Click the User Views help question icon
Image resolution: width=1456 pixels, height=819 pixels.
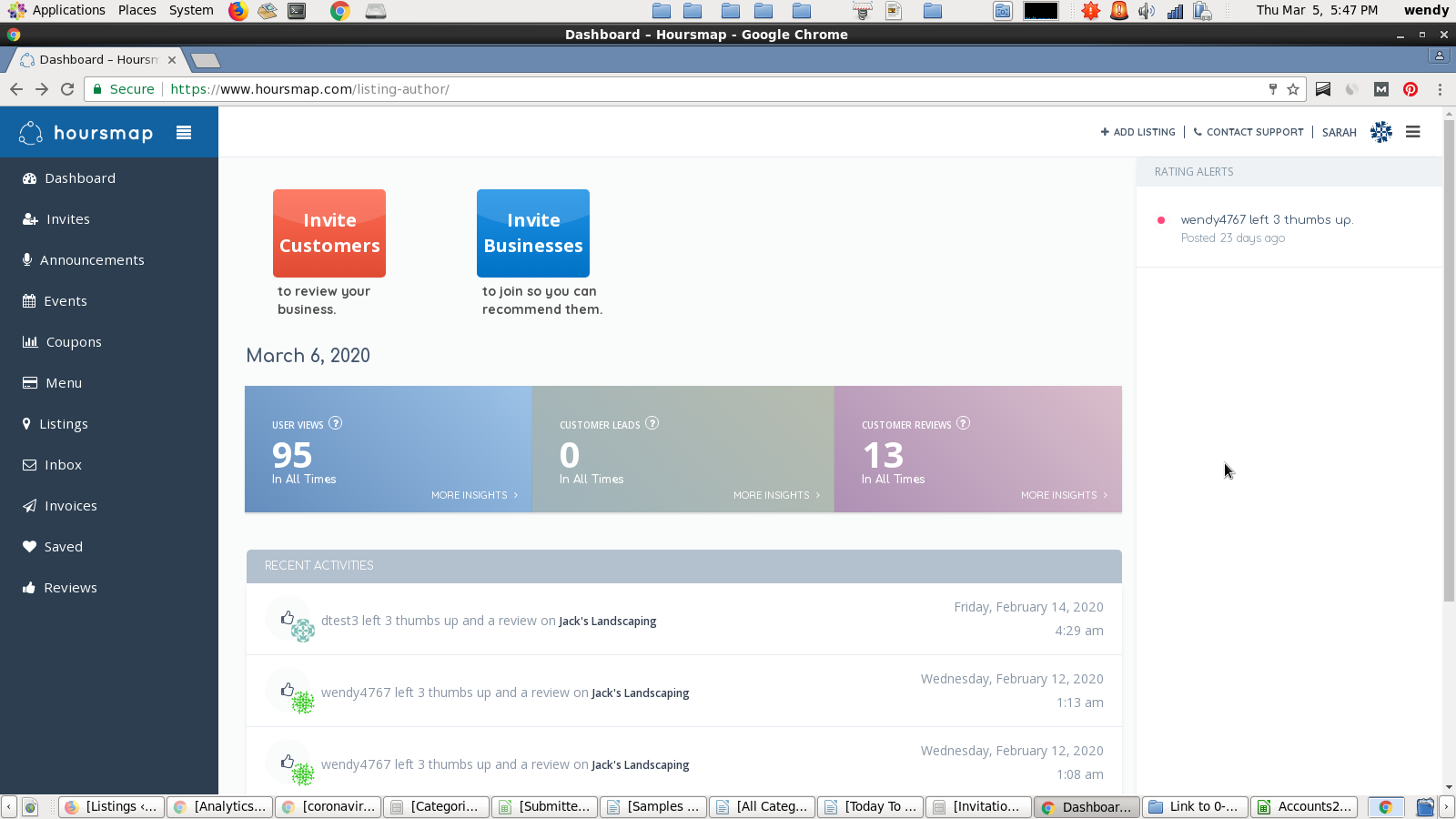point(336,423)
